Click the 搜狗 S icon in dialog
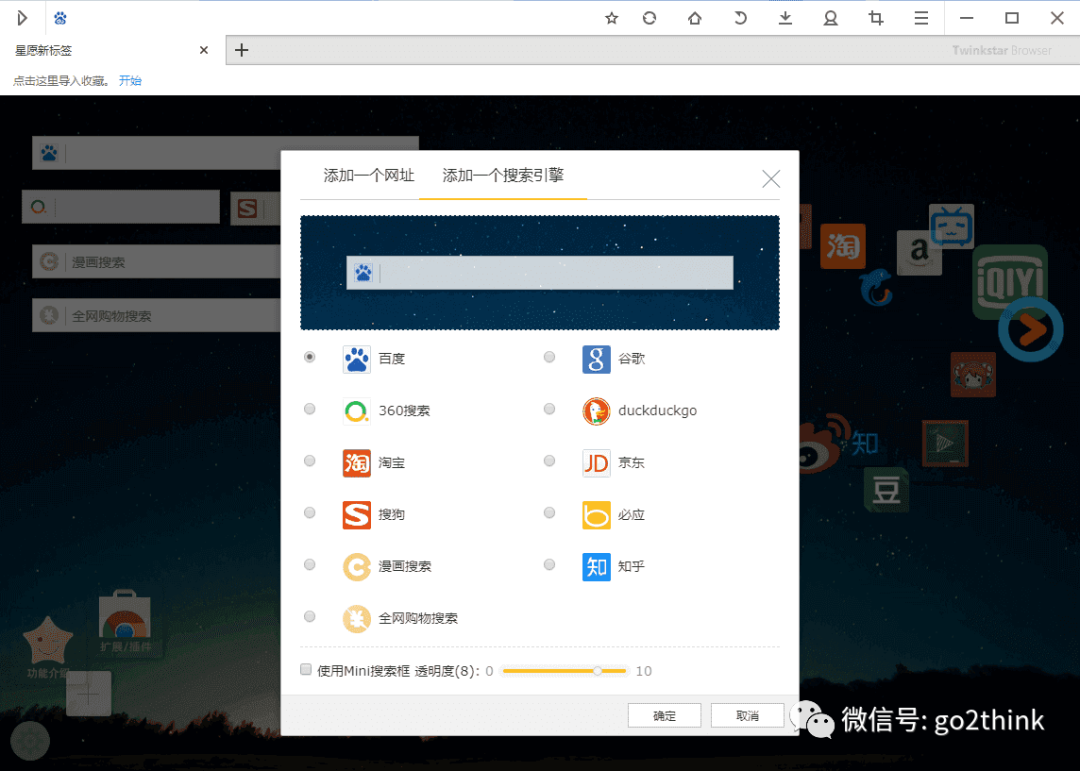The width and height of the screenshot is (1080, 771). (x=357, y=515)
